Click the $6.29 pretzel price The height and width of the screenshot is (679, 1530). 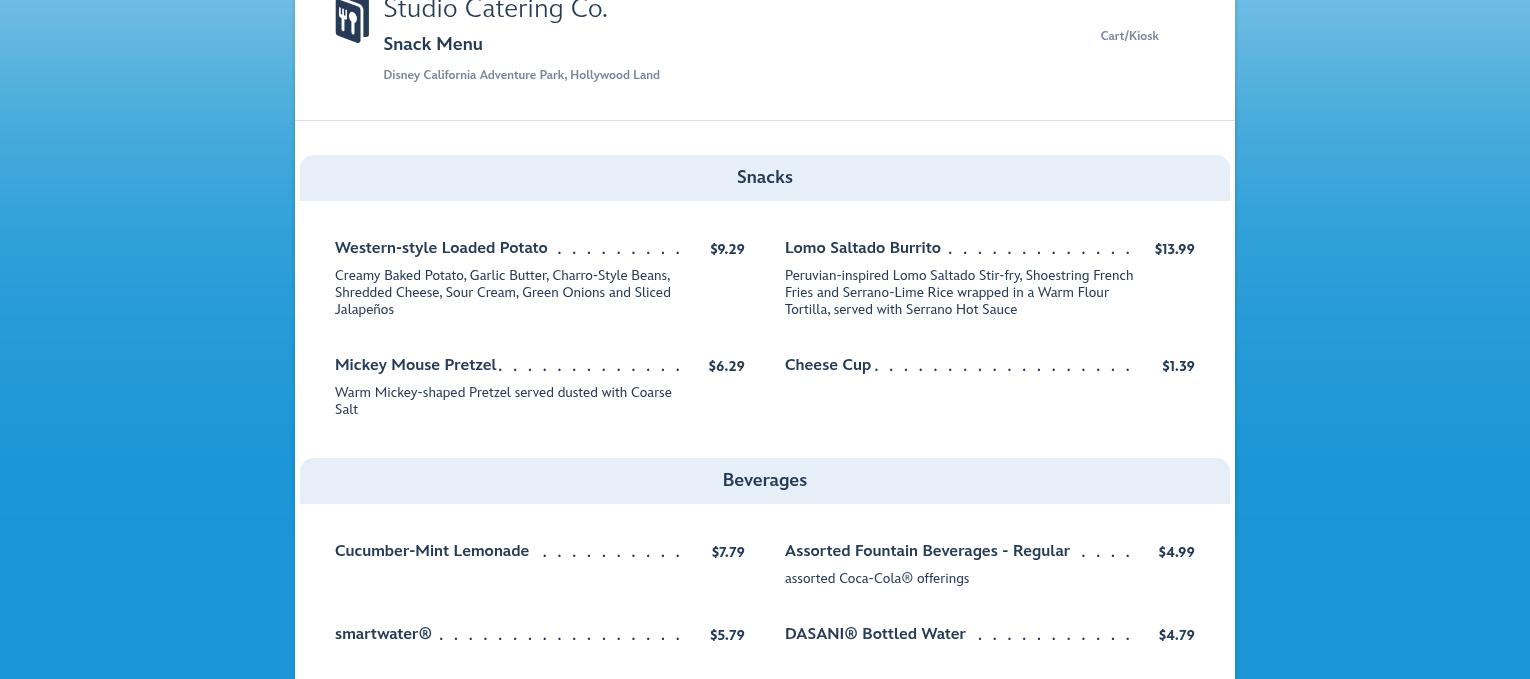pos(726,366)
